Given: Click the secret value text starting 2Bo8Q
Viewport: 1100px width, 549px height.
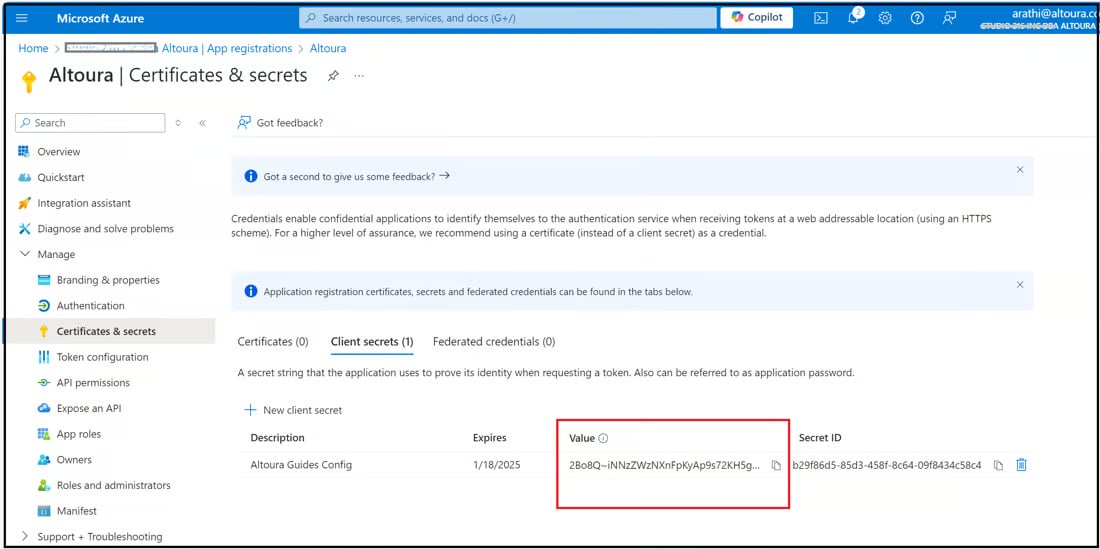Looking at the screenshot, I should (664, 465).
